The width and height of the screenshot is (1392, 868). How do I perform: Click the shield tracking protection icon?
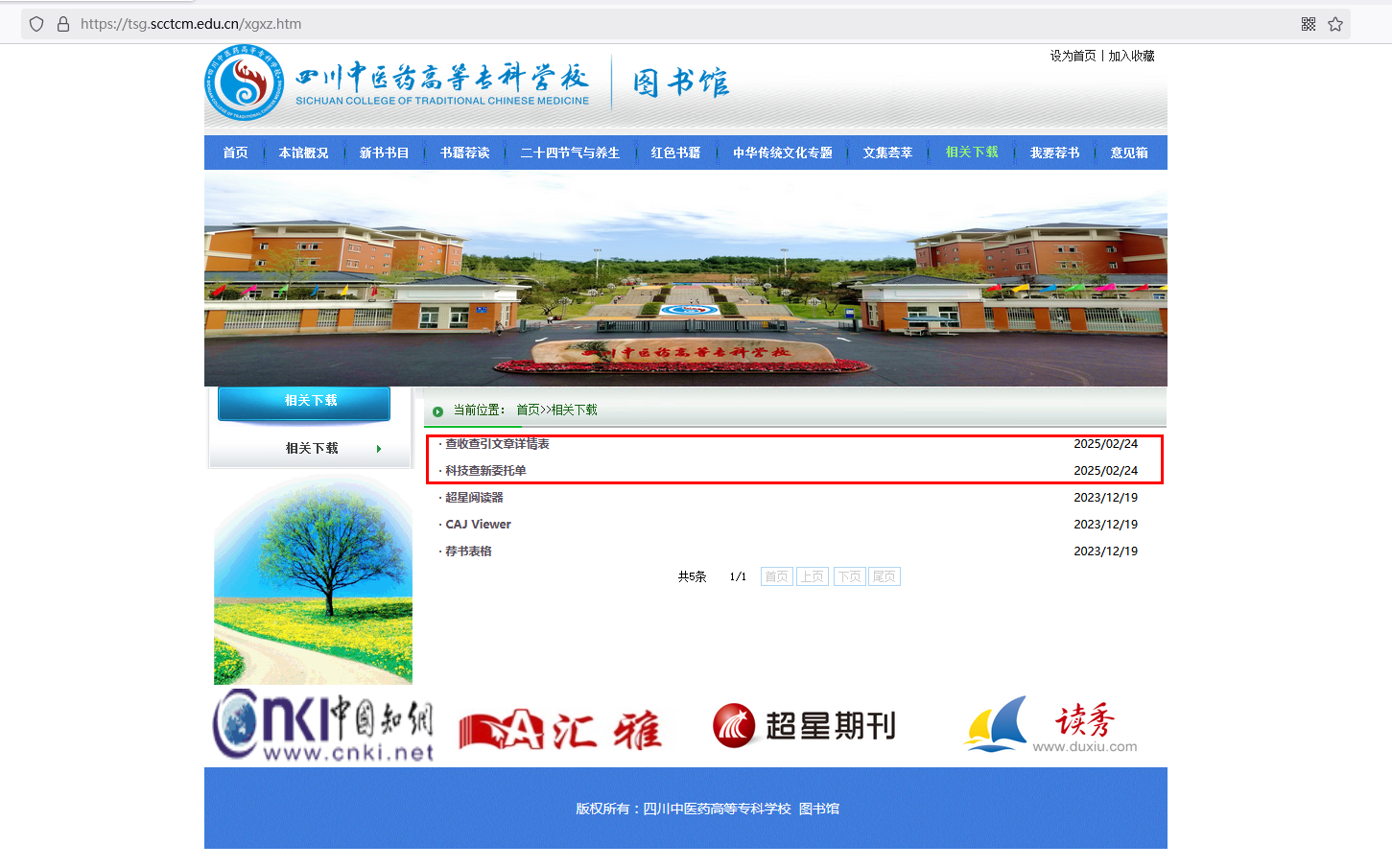click(x=36, y=24)
